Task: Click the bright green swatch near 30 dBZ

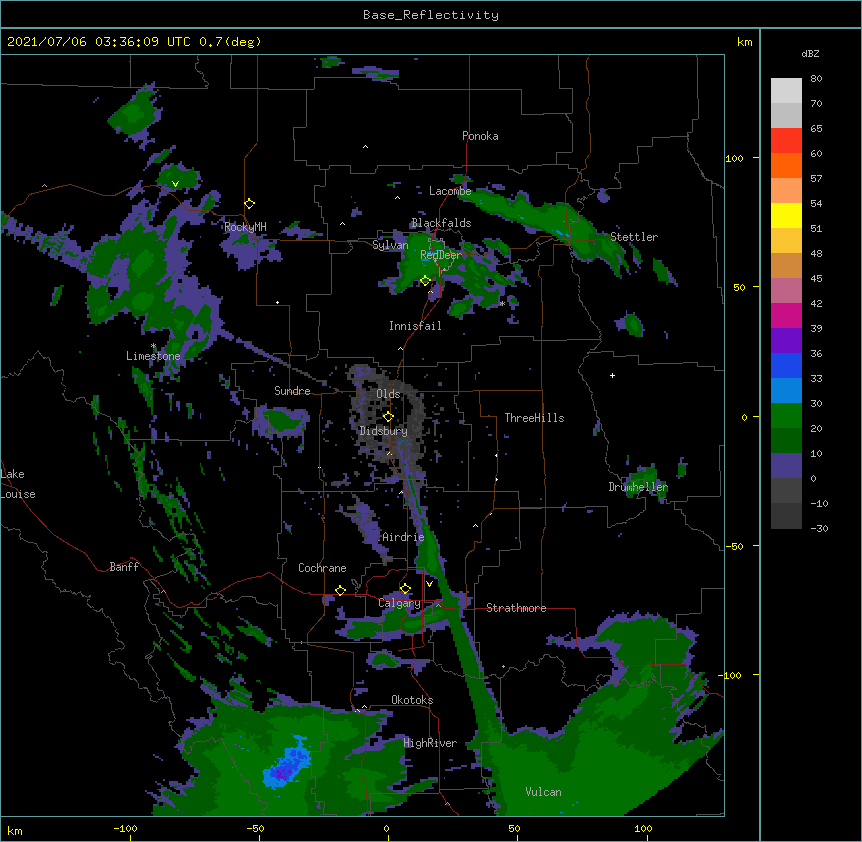Action: pos(786,416)
